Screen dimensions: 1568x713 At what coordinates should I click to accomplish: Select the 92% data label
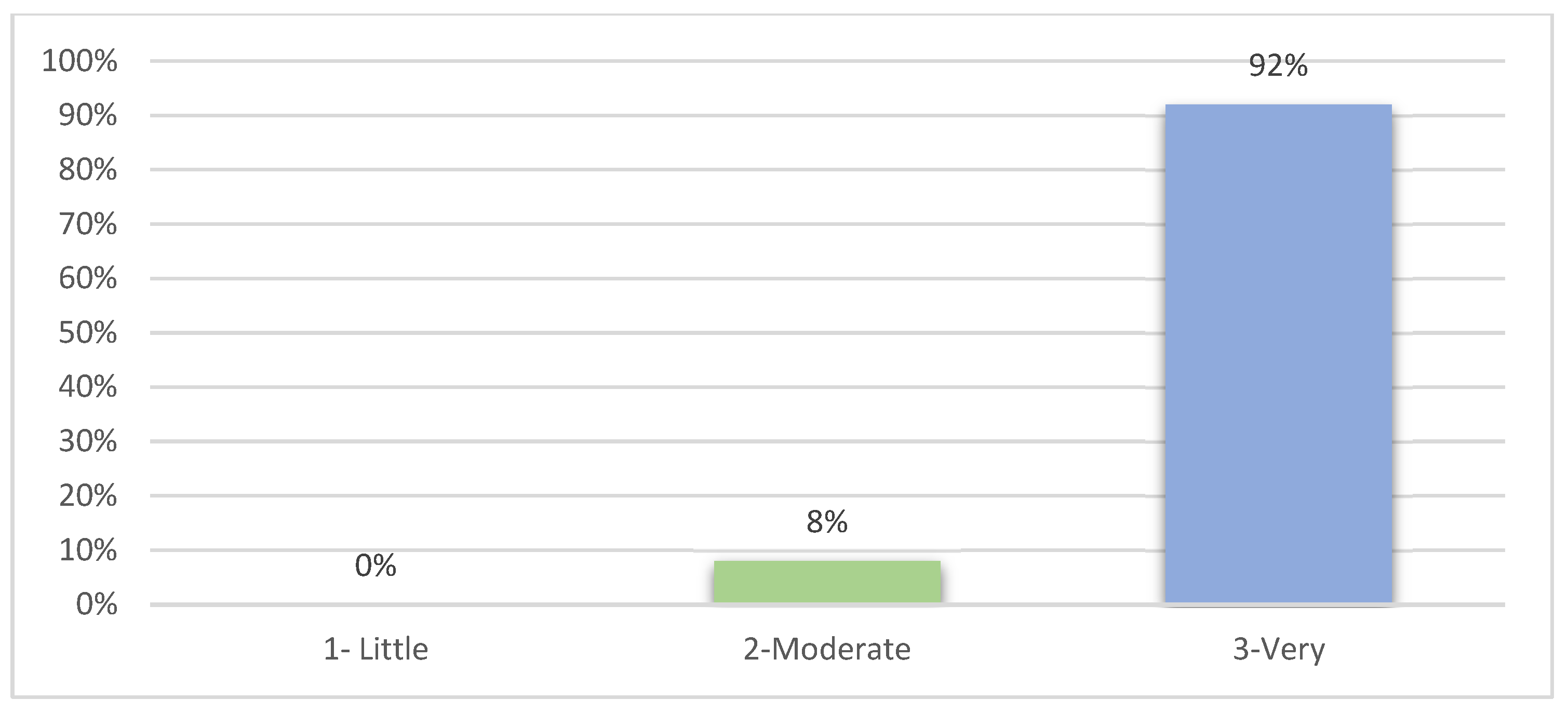click(x=1278, y=65)
